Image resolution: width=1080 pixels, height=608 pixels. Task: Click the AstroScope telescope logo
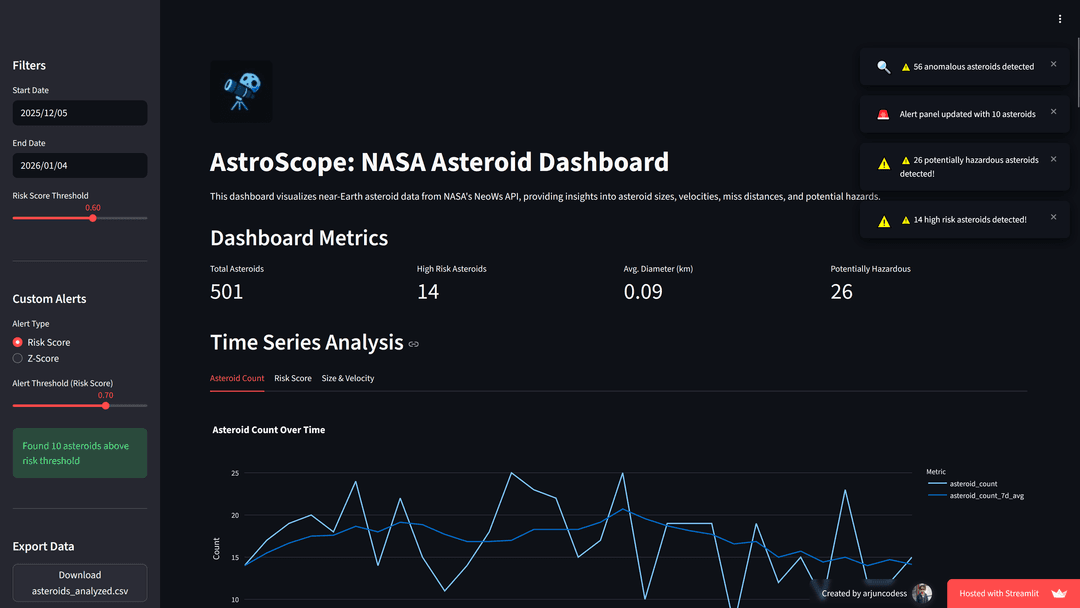240,91
